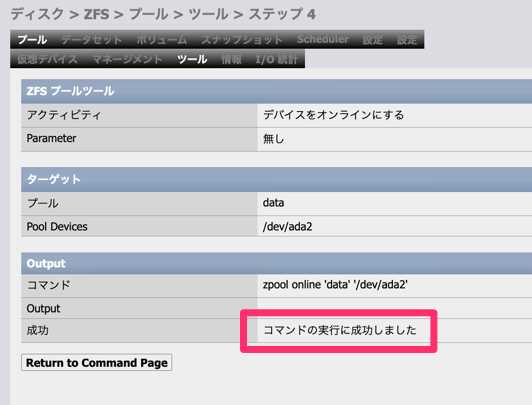The image size is (532, 405).
Task: Select the /dev/ada2 pool device value
Action: pos(287,227)
